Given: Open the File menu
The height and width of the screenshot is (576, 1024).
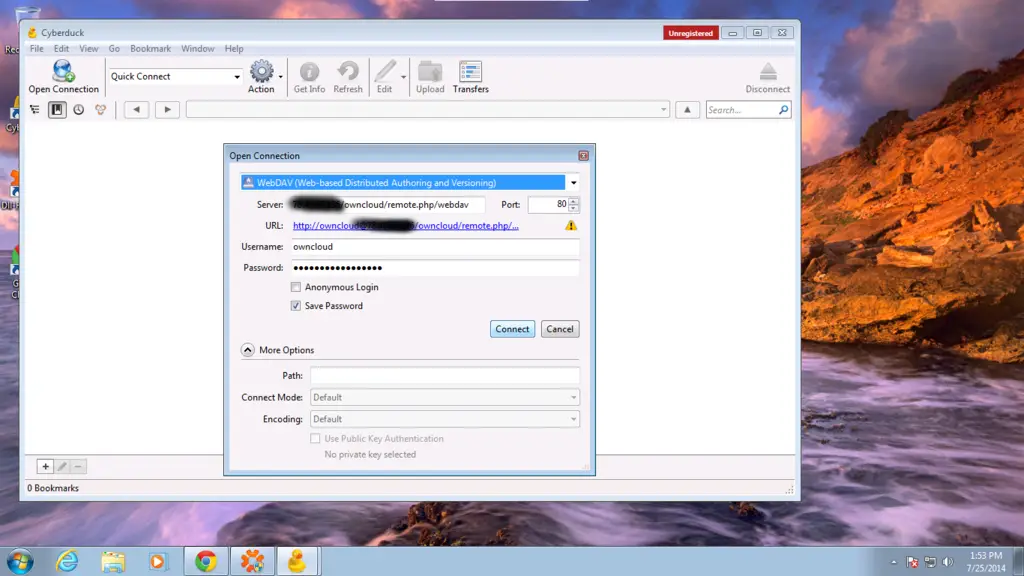Looking at the screenshot, I should click(x=37, y=48).
